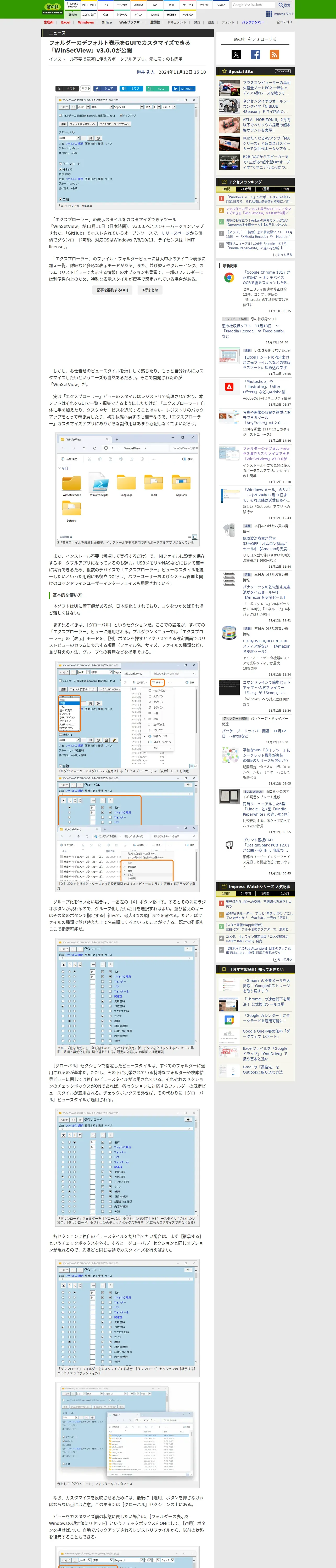Select the Windows category link
Image resolution: width=336 pixels, height=1568 pixels.
coord(86,22)
